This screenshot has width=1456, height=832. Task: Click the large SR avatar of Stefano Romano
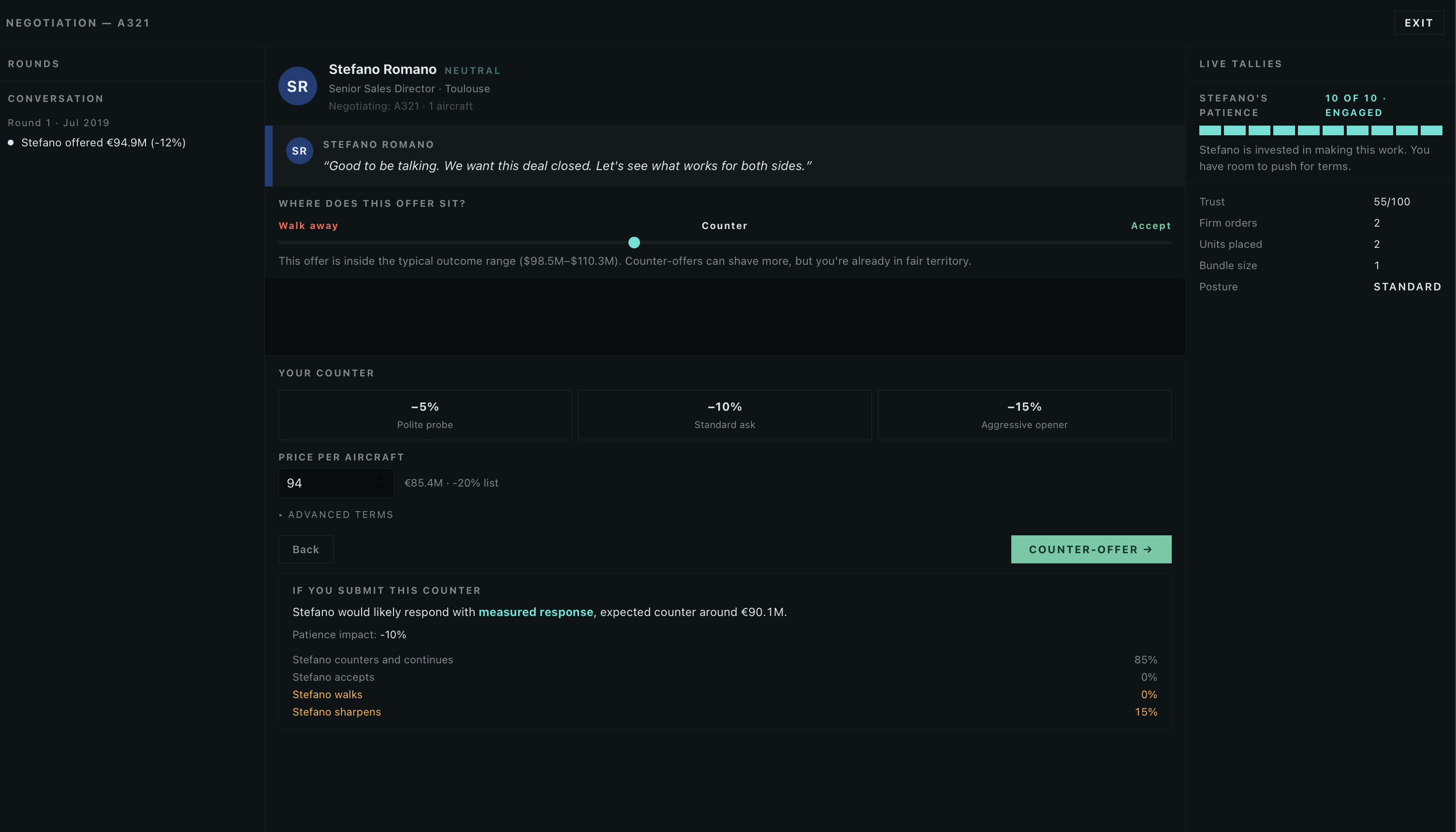click(x=297, y=86)
